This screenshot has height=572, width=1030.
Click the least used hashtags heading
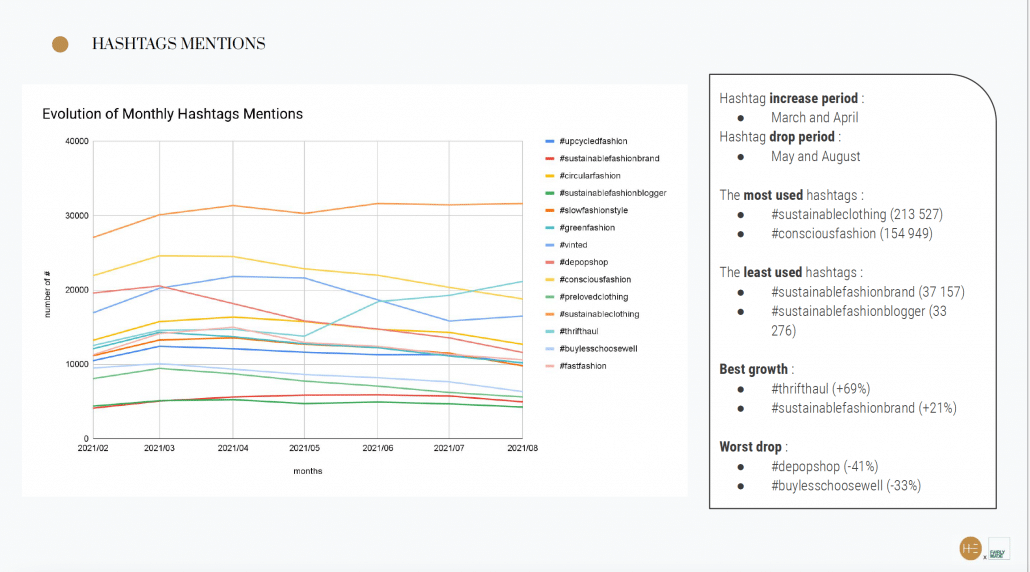click(791, 272)
